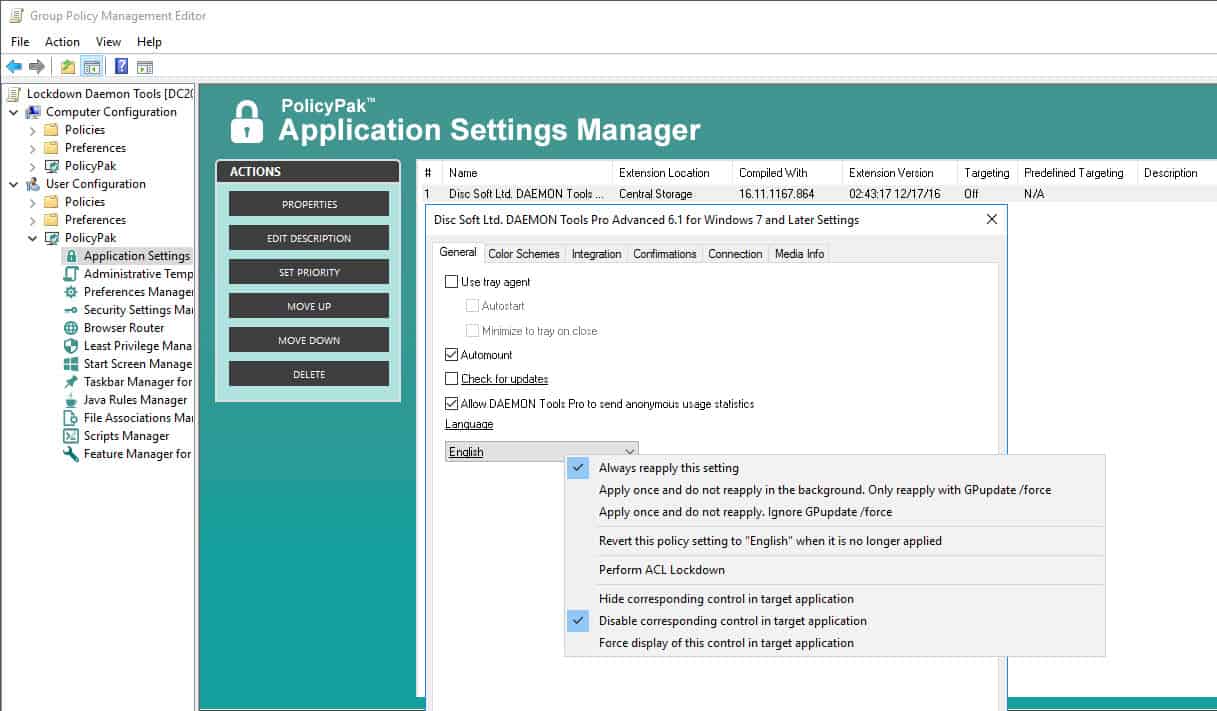Click the MOVE UP button

[x=309, y=306]
